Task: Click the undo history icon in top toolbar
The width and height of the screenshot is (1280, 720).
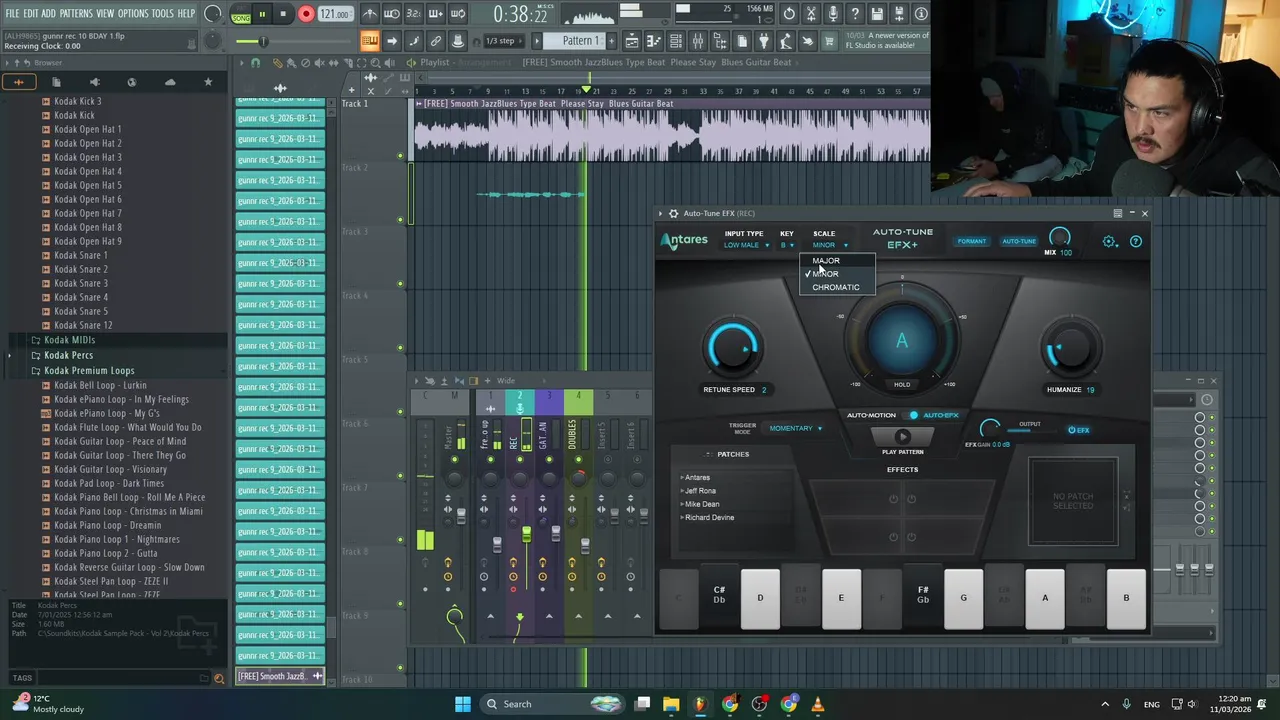Action: (789, 14)
